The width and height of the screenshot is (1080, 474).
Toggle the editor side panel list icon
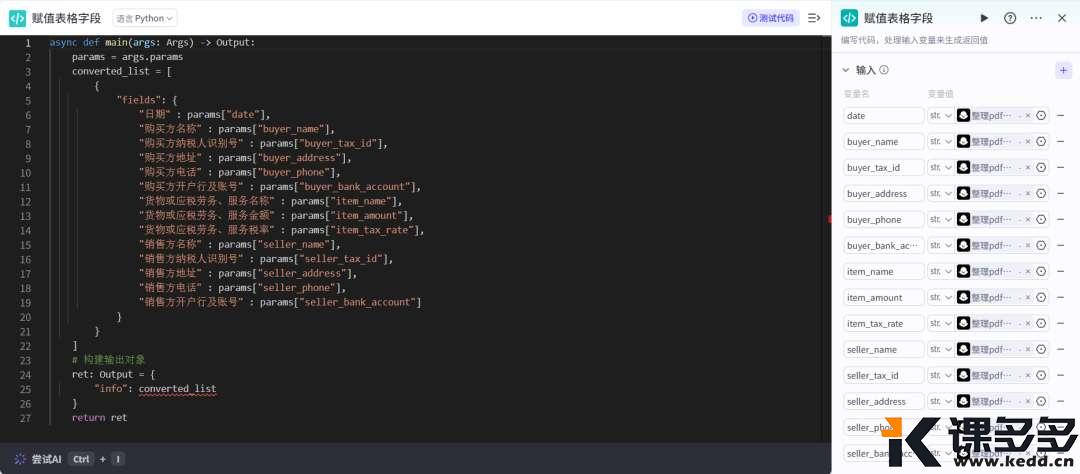814,18
